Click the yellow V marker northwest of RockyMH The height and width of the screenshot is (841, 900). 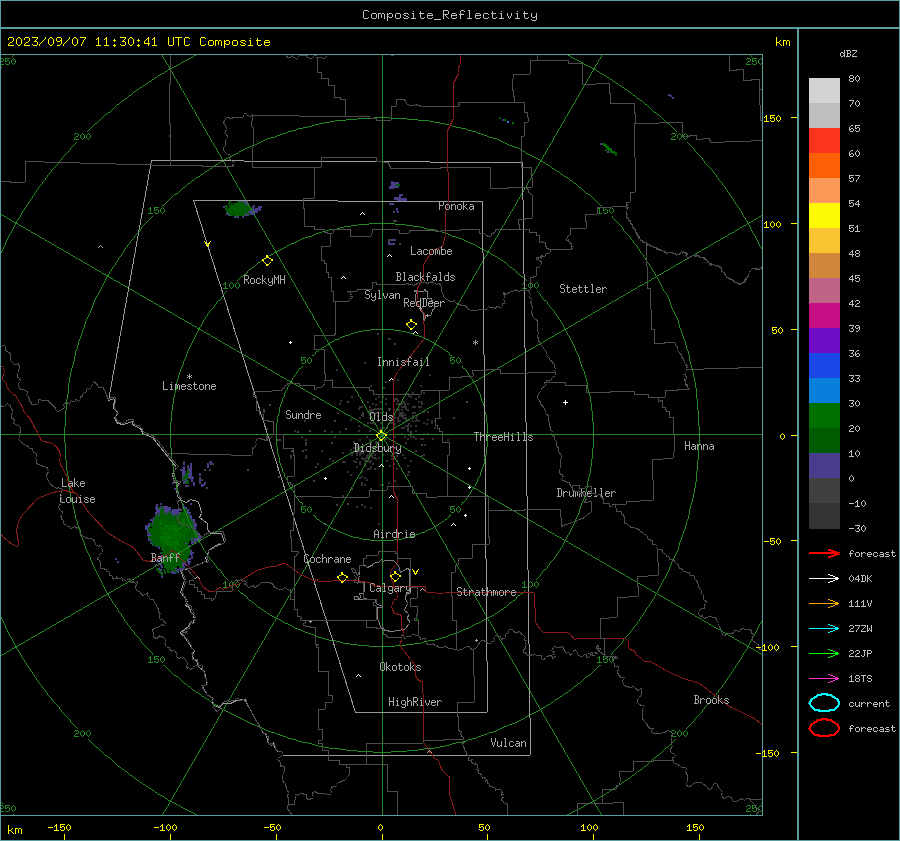[208, 244]
